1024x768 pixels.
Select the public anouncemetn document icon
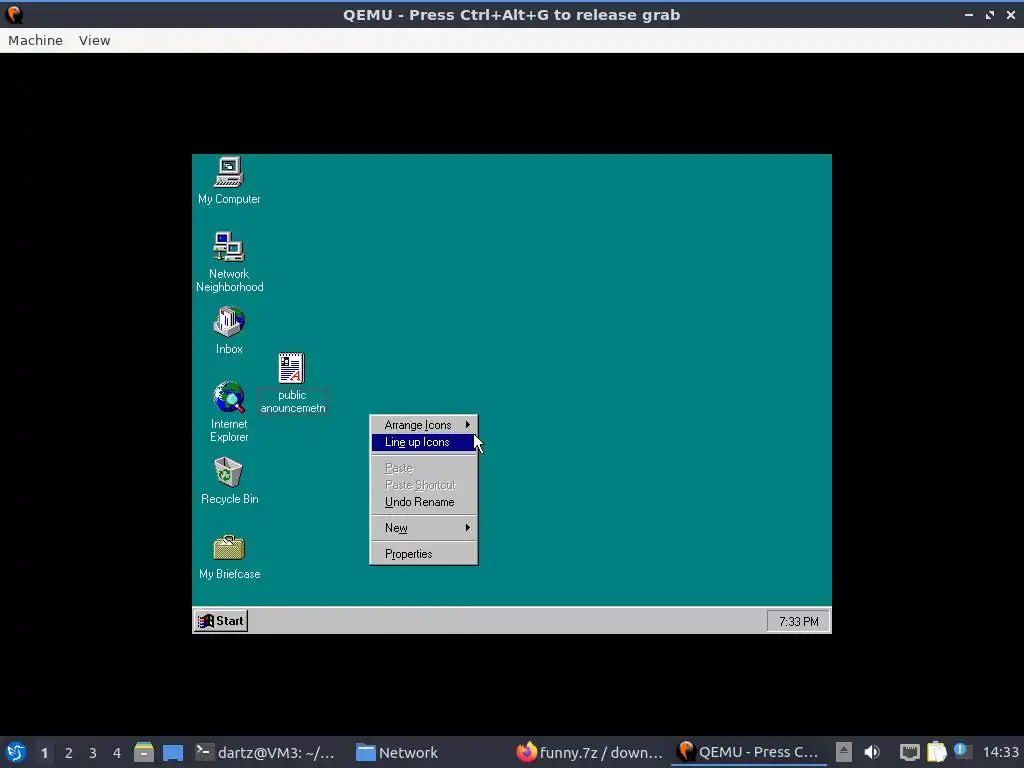pyautogui.click(x=292, y=383)
